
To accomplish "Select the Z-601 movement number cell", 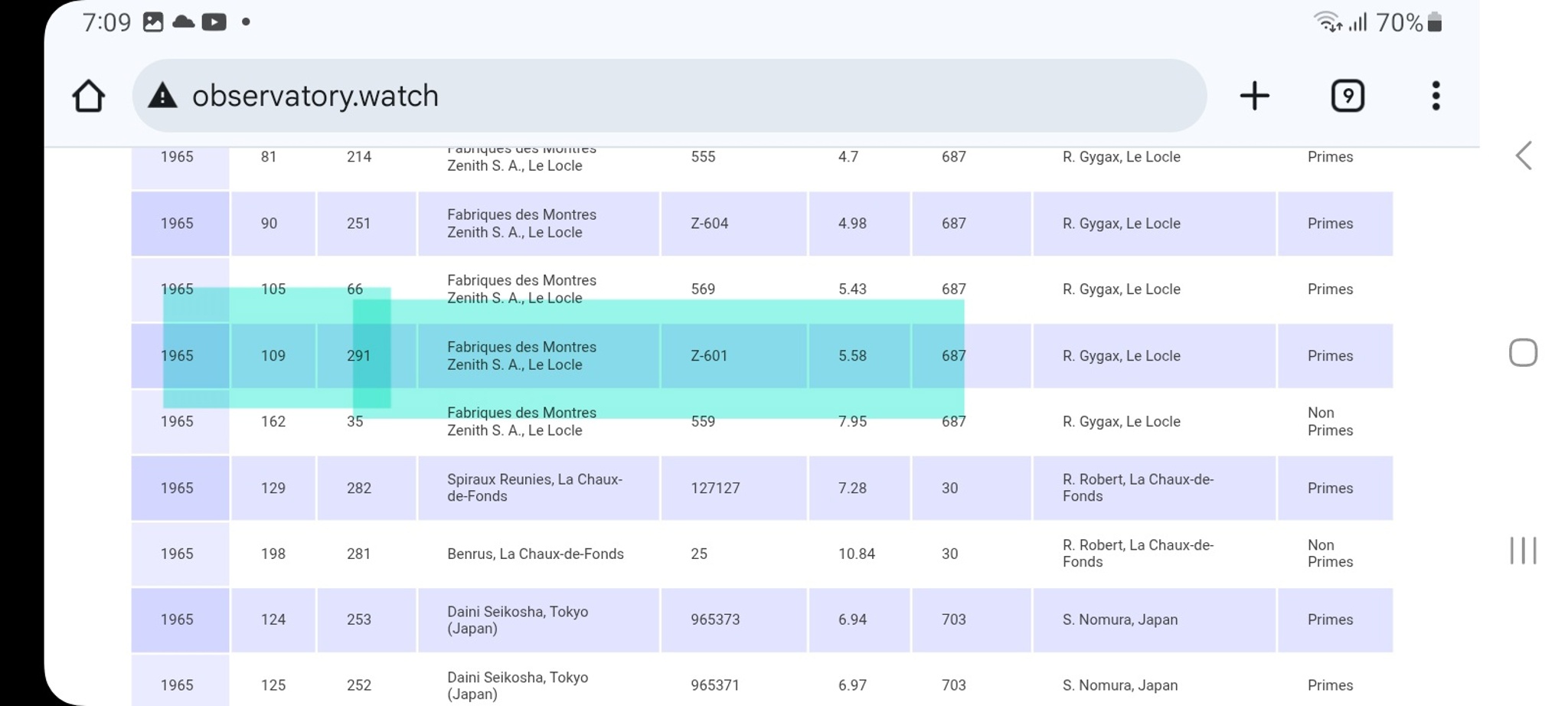I will click(x=709, y=356).
